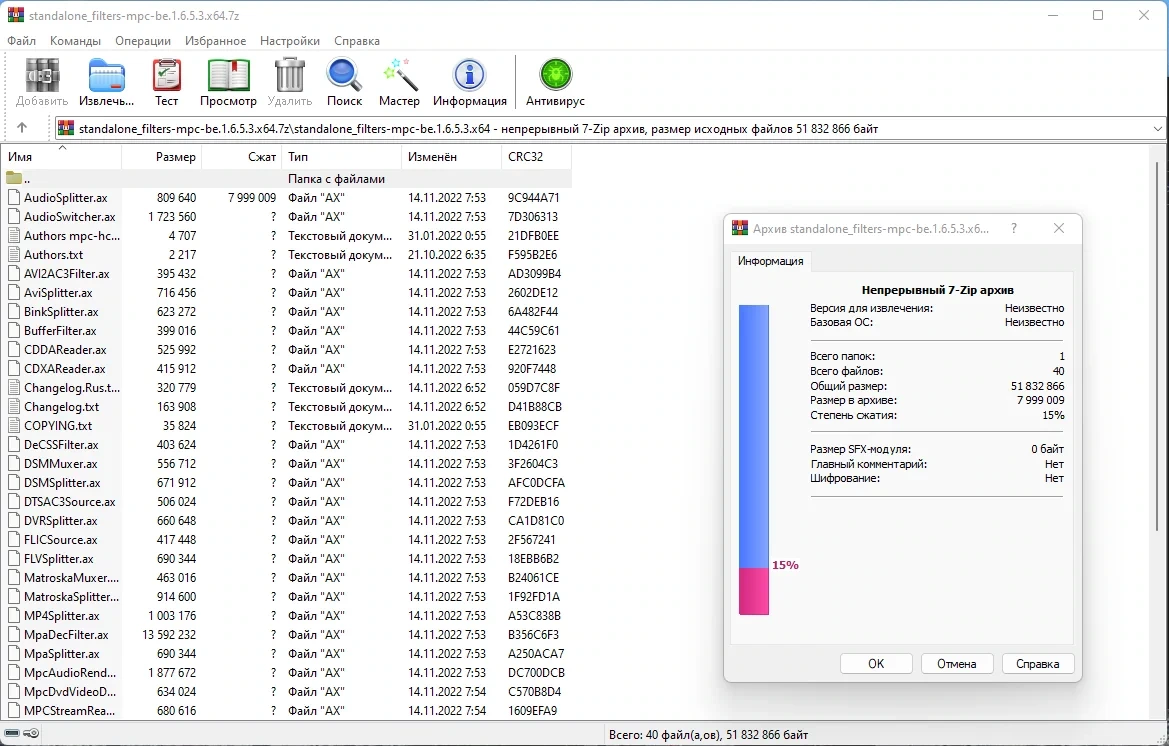Click the WinRAR icon in title bar
1169x746 pixels.
(15, 15)
